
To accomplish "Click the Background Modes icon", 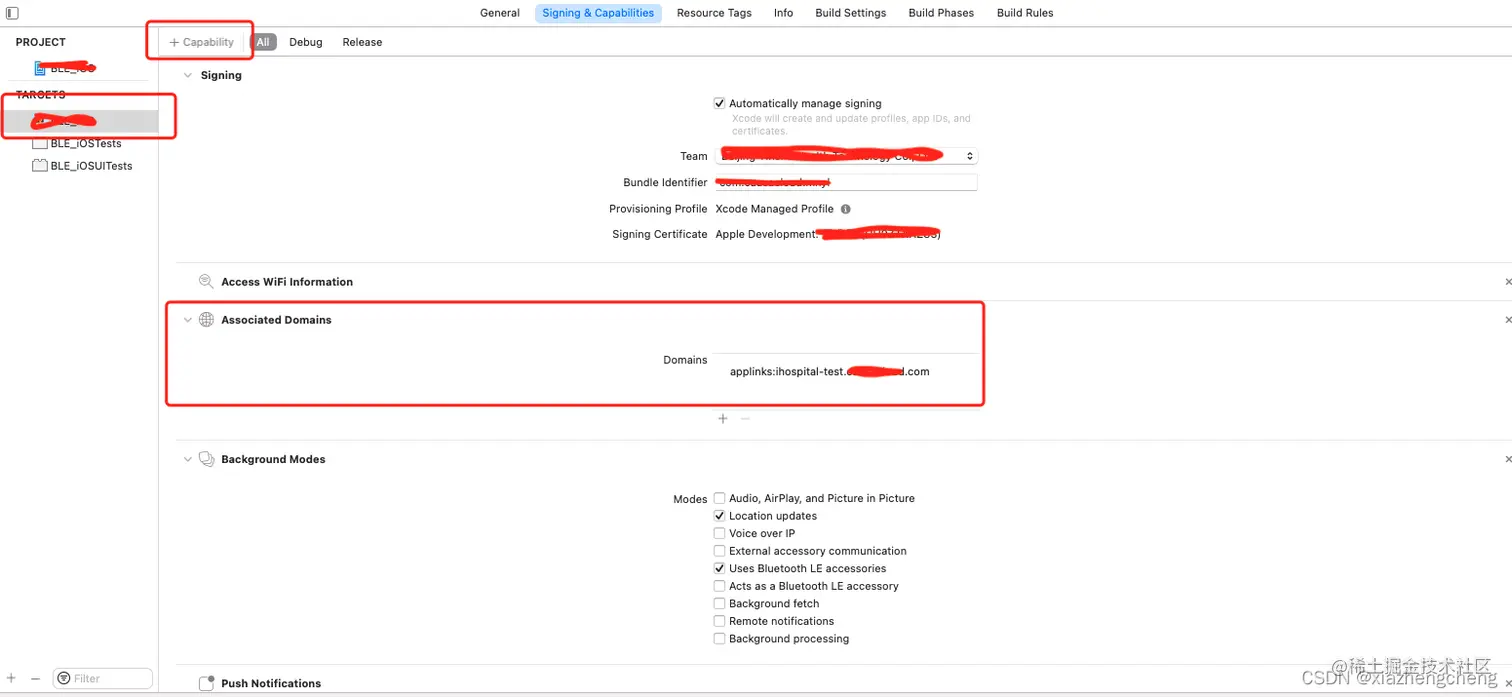I will coord(206,459).
